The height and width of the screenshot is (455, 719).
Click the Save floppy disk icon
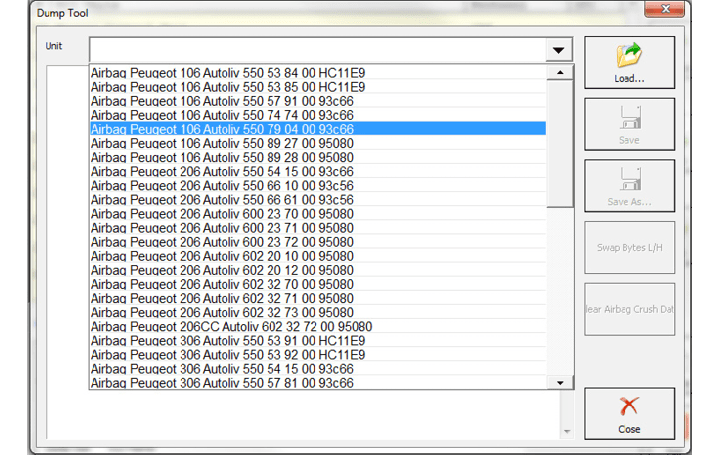[x=629, y=118]
